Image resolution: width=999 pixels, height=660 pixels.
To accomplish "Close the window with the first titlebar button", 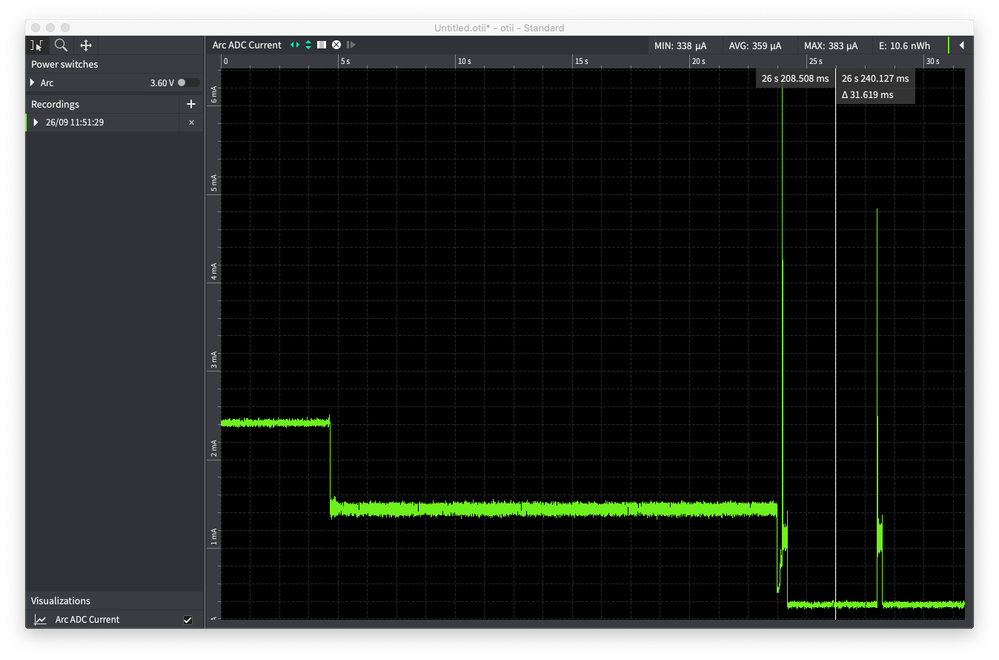I will coord(36,27).
